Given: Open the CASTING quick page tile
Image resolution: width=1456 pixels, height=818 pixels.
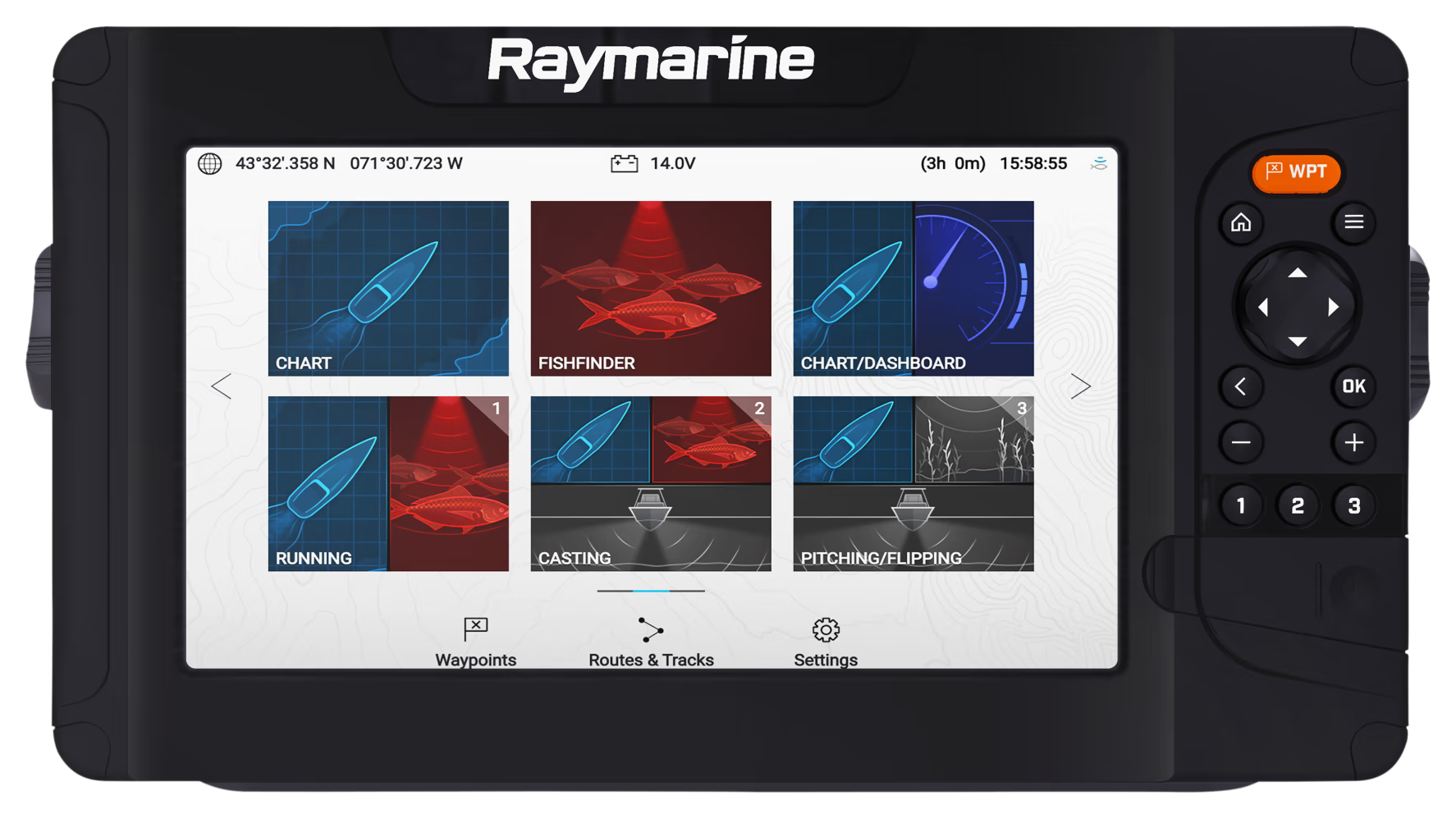Looking at the screenshot, I should coord(651,483).
